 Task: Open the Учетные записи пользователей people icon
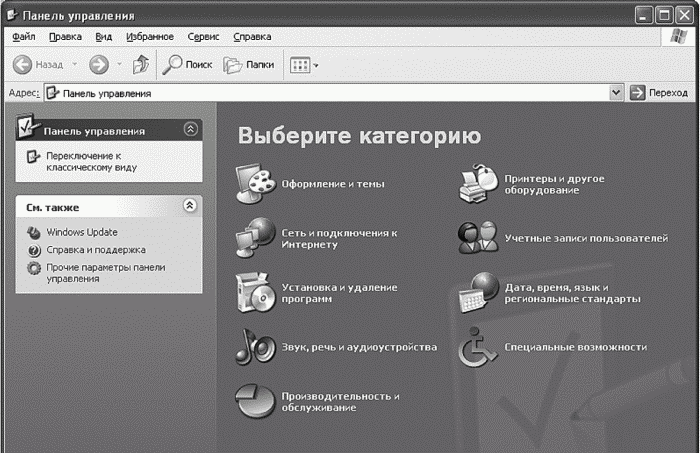pos(478,238)
